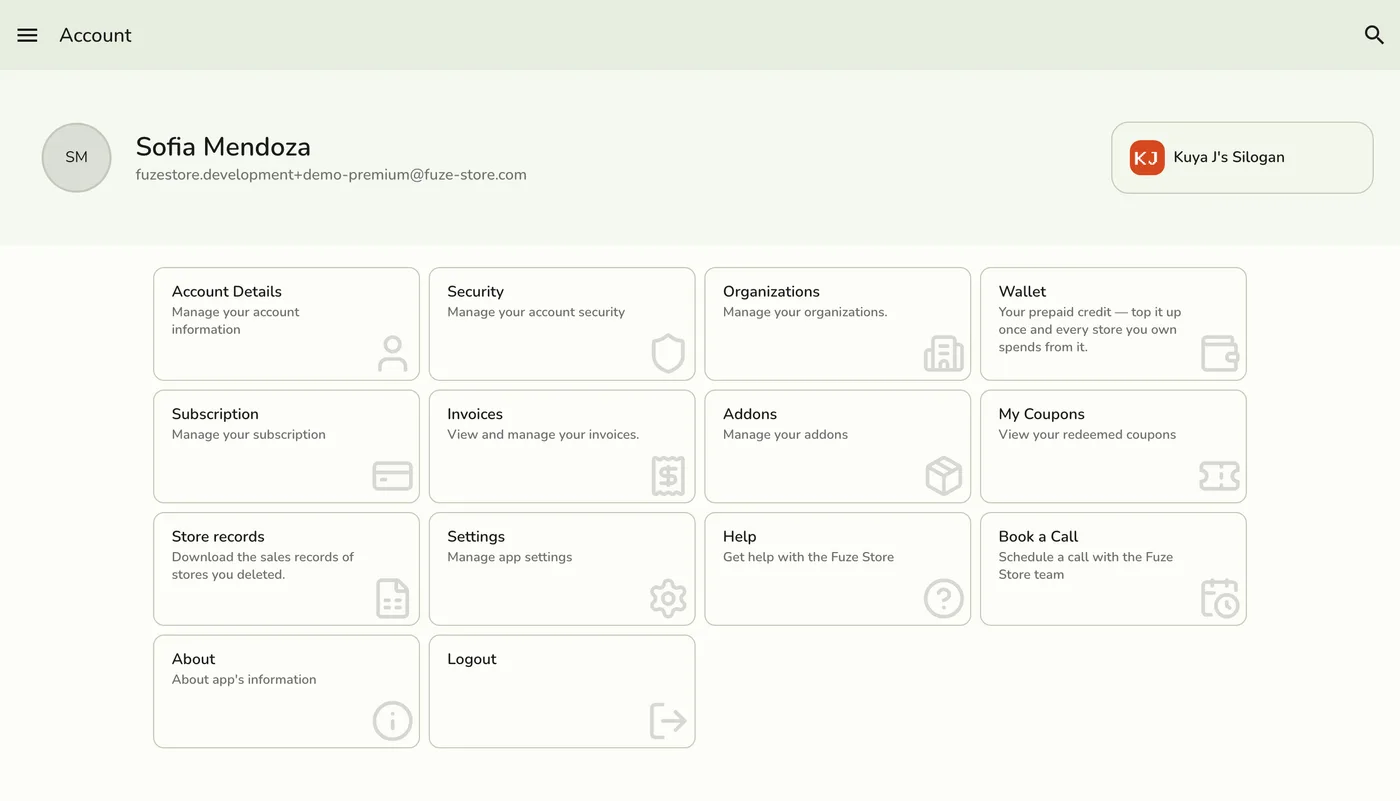Go to Organizations title text
The height and width of the screenshot is (801, 1400).
[x=771, y=292]
